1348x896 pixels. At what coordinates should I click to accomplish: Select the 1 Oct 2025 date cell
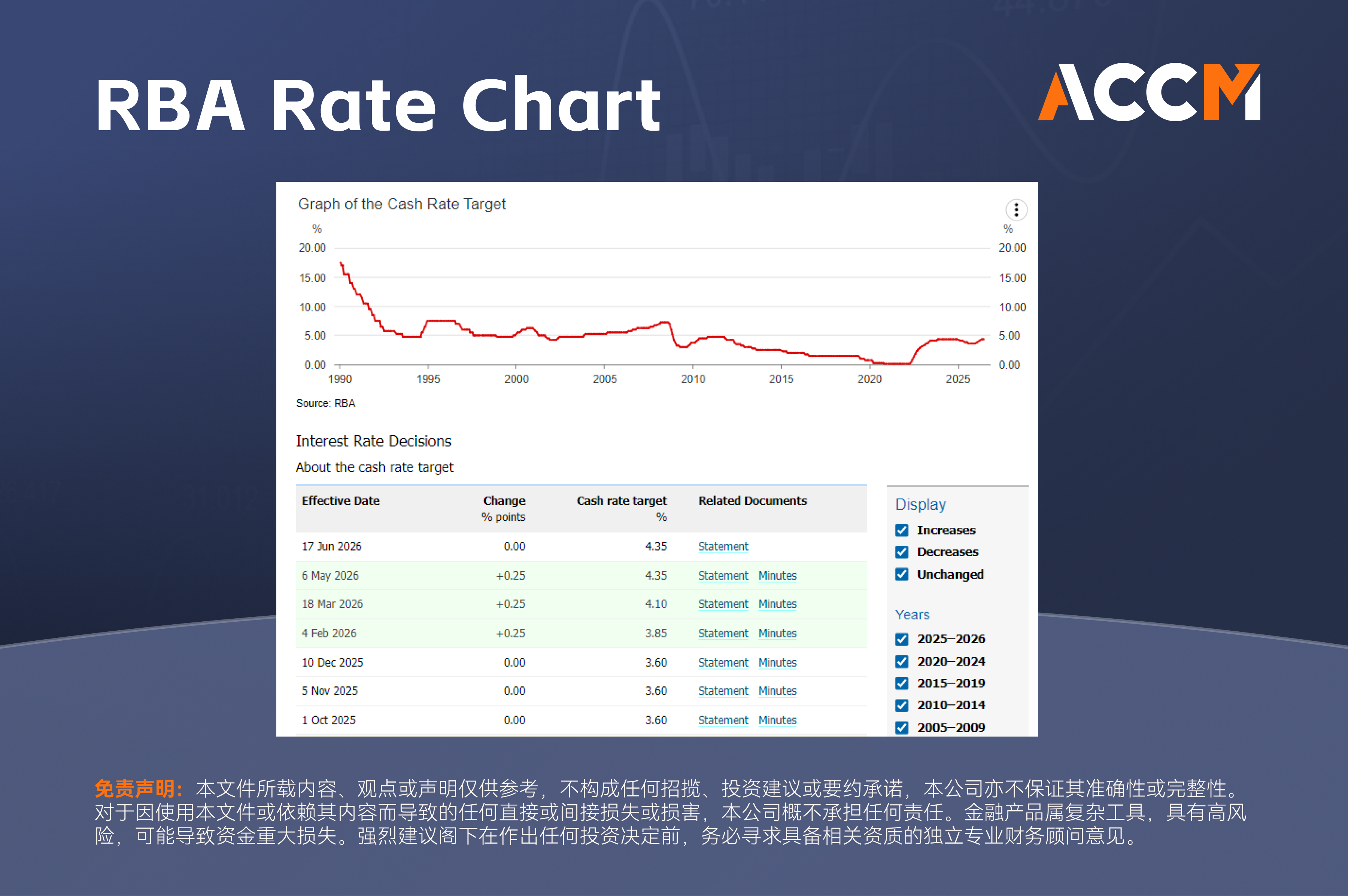click(x=328, y=720)
